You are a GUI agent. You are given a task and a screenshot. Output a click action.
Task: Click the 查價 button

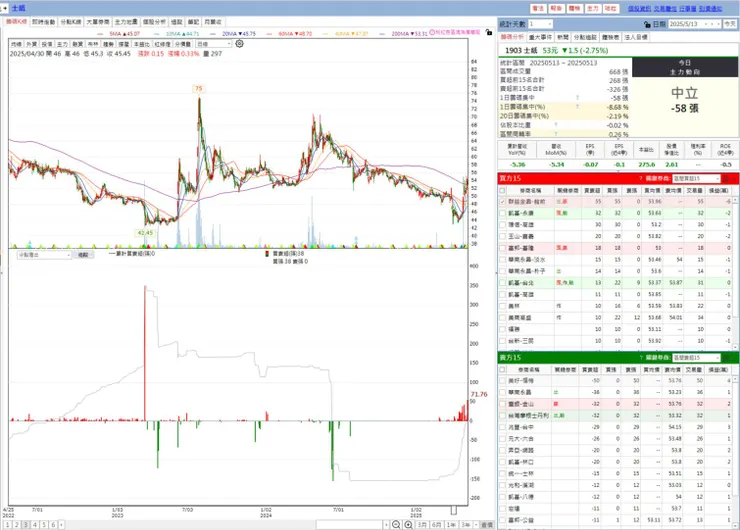pos(487,525)
